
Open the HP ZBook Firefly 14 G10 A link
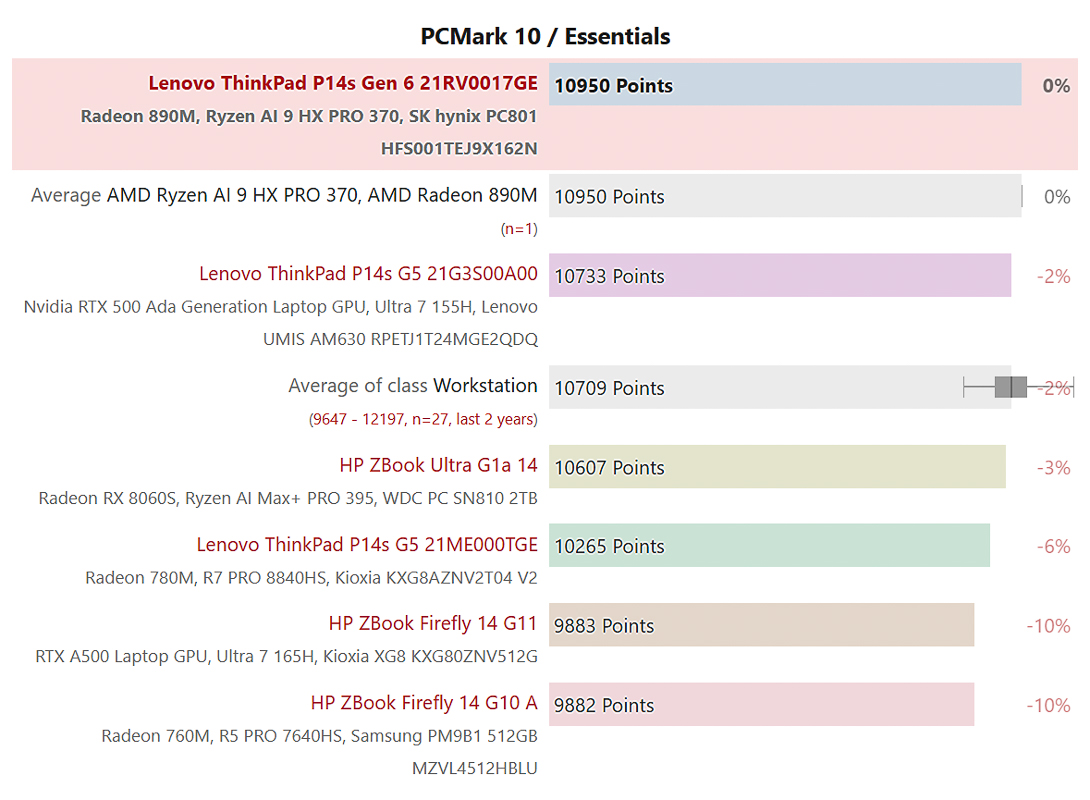424,703
